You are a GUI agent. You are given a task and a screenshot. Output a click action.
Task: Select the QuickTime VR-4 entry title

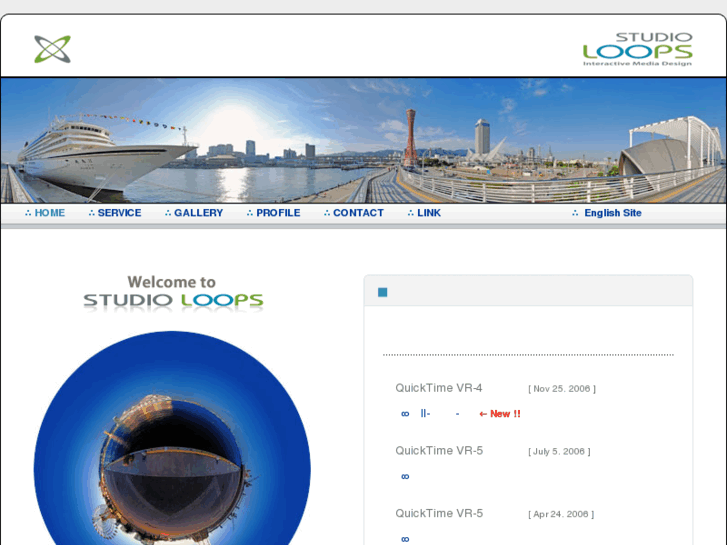pos(439,388)
